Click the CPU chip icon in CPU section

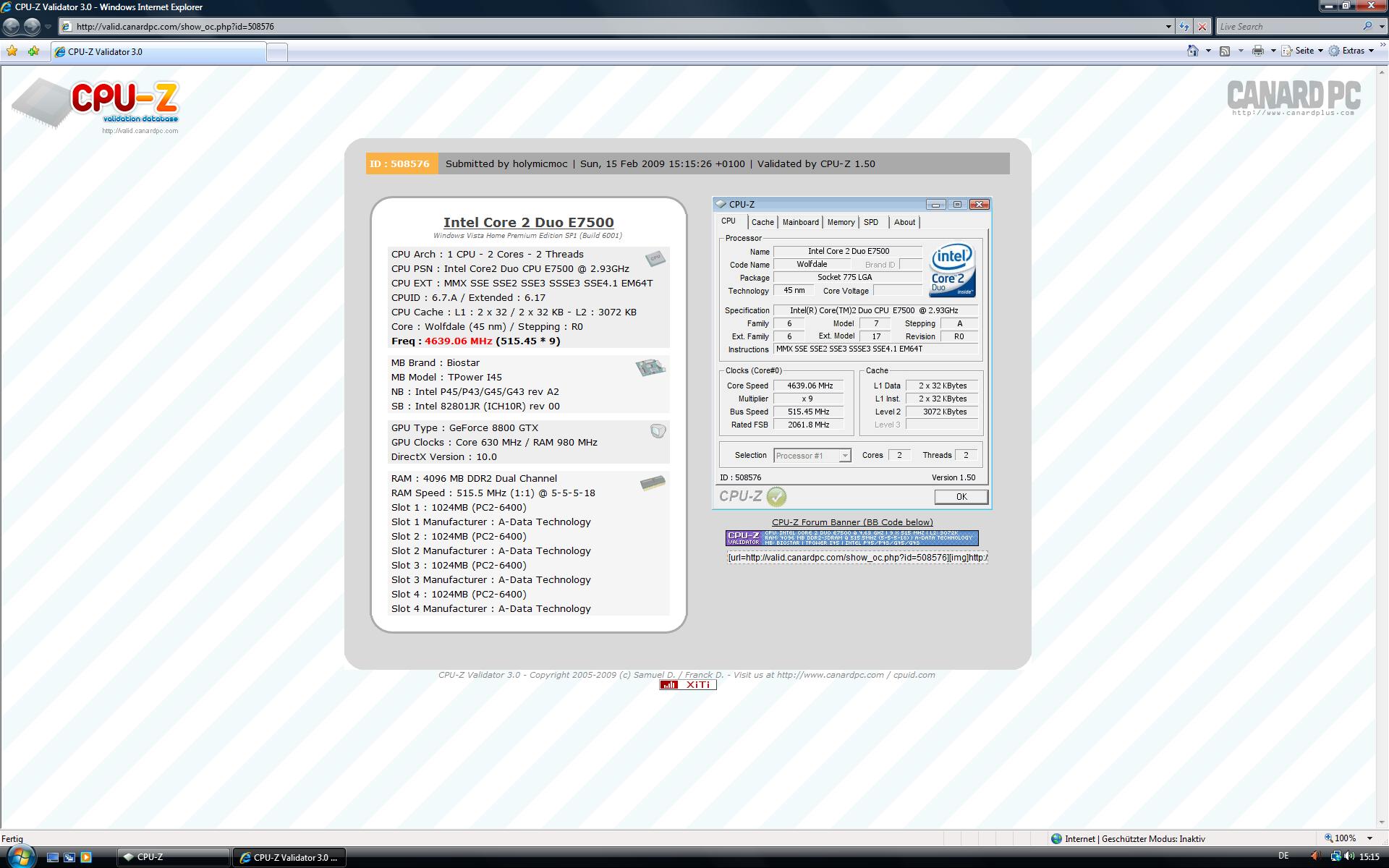pos(655,258)
